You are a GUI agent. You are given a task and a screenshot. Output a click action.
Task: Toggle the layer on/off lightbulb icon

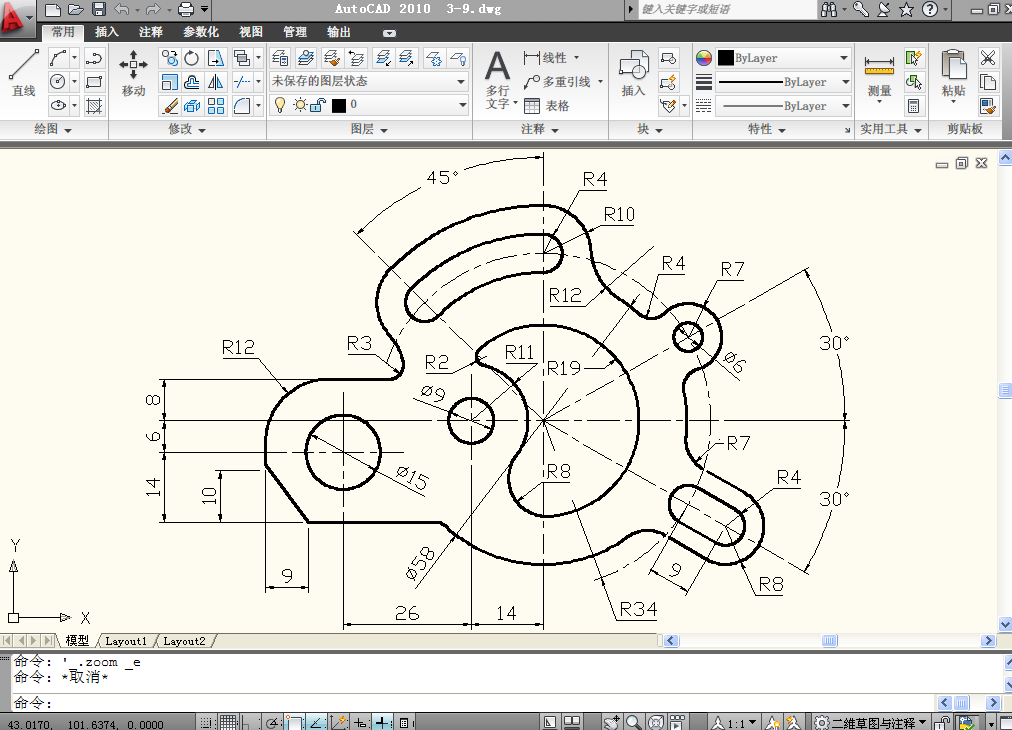tap(280, 105)
